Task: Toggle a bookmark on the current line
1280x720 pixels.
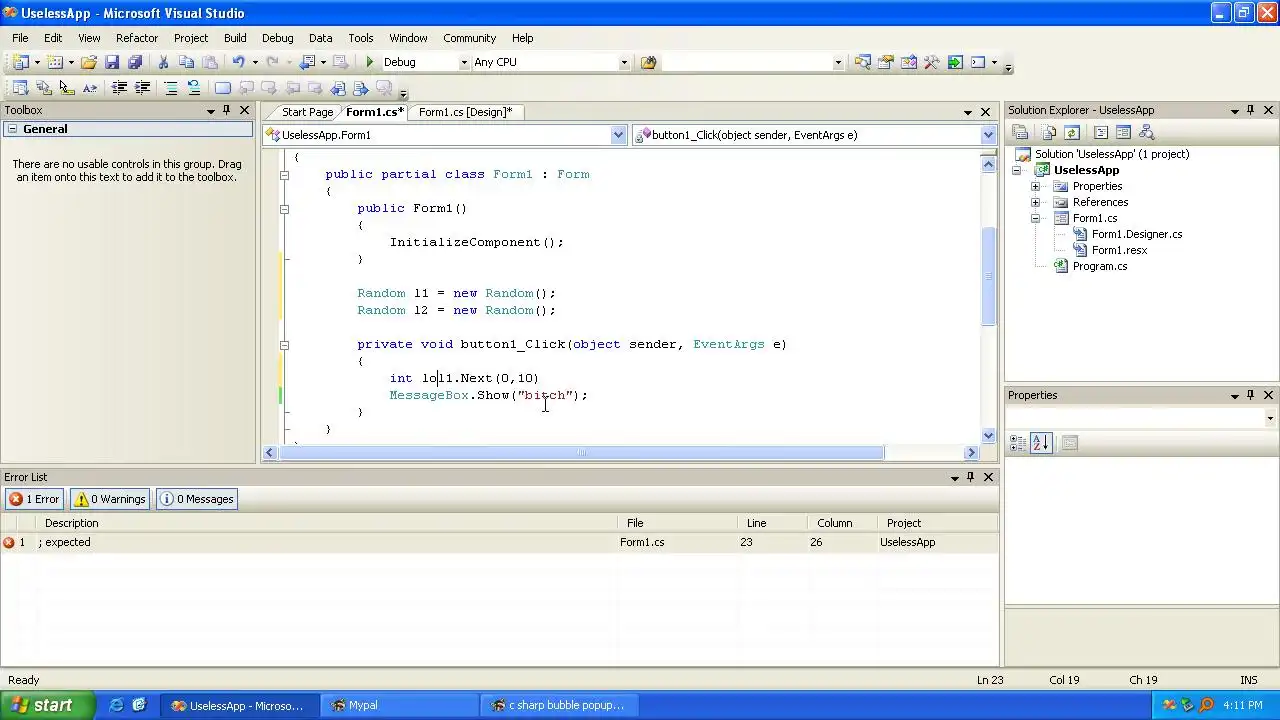Action: click(x=222, y=88)
